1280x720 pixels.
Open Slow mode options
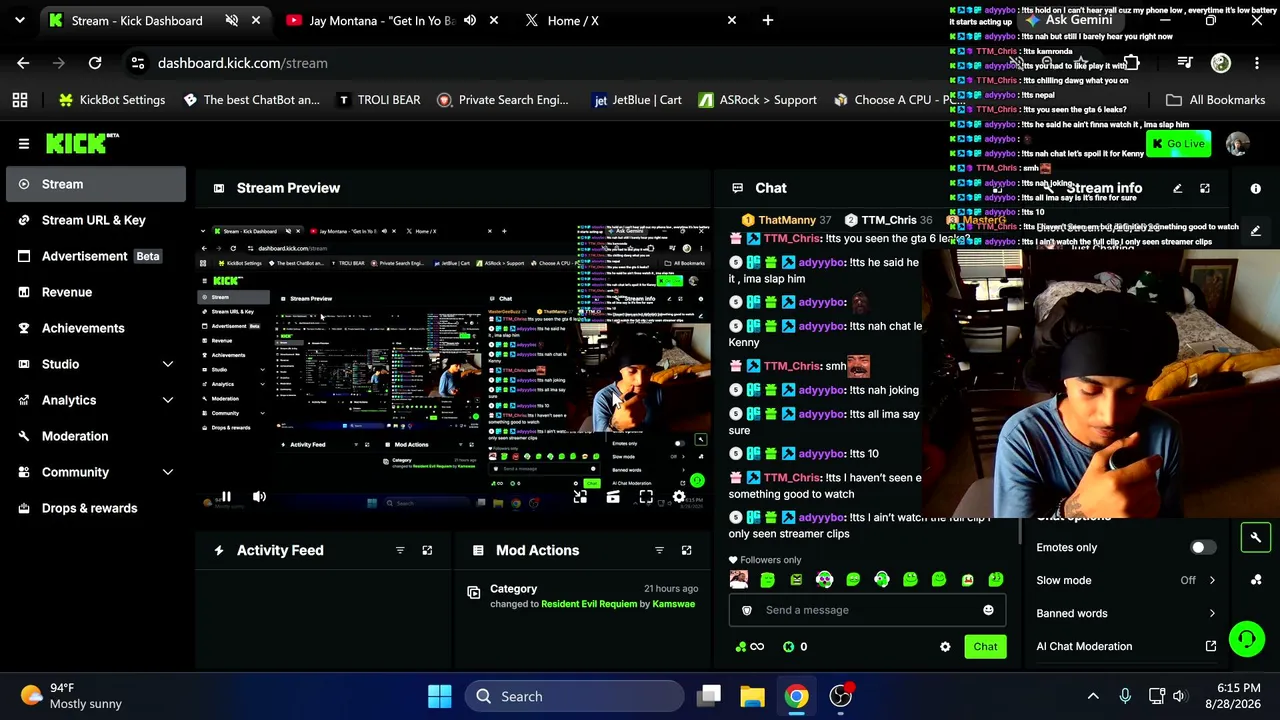[x=1126, y=580]
